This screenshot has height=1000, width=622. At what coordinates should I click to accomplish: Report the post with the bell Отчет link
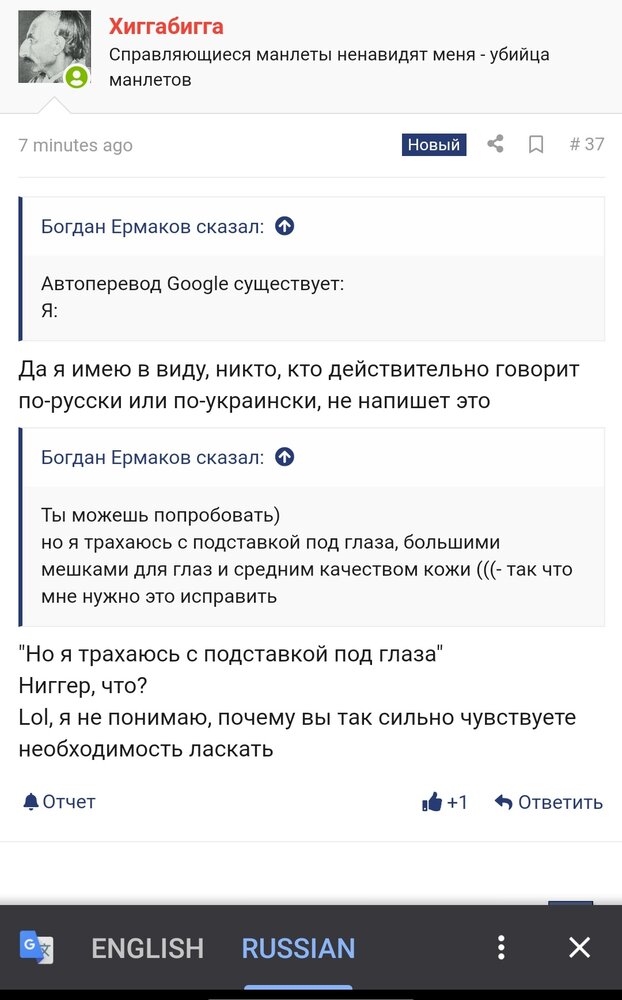[59, 802]
